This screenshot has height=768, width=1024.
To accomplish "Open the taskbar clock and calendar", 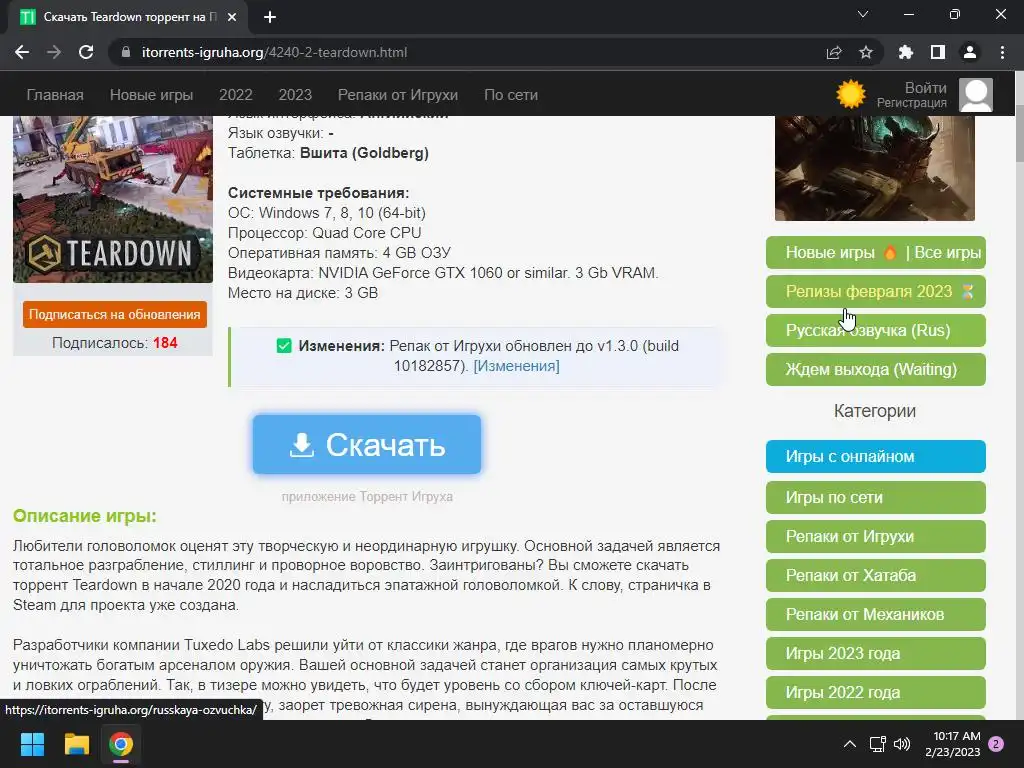I will [x=953, y=744].
